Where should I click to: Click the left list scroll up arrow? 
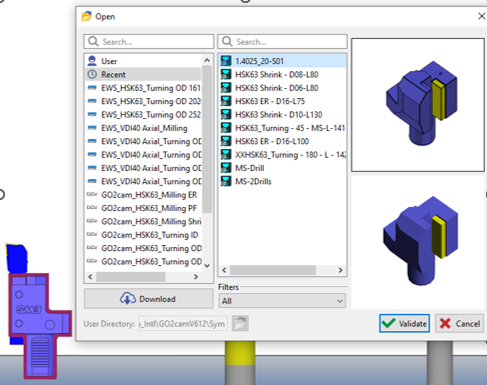[x=207, y=60]
